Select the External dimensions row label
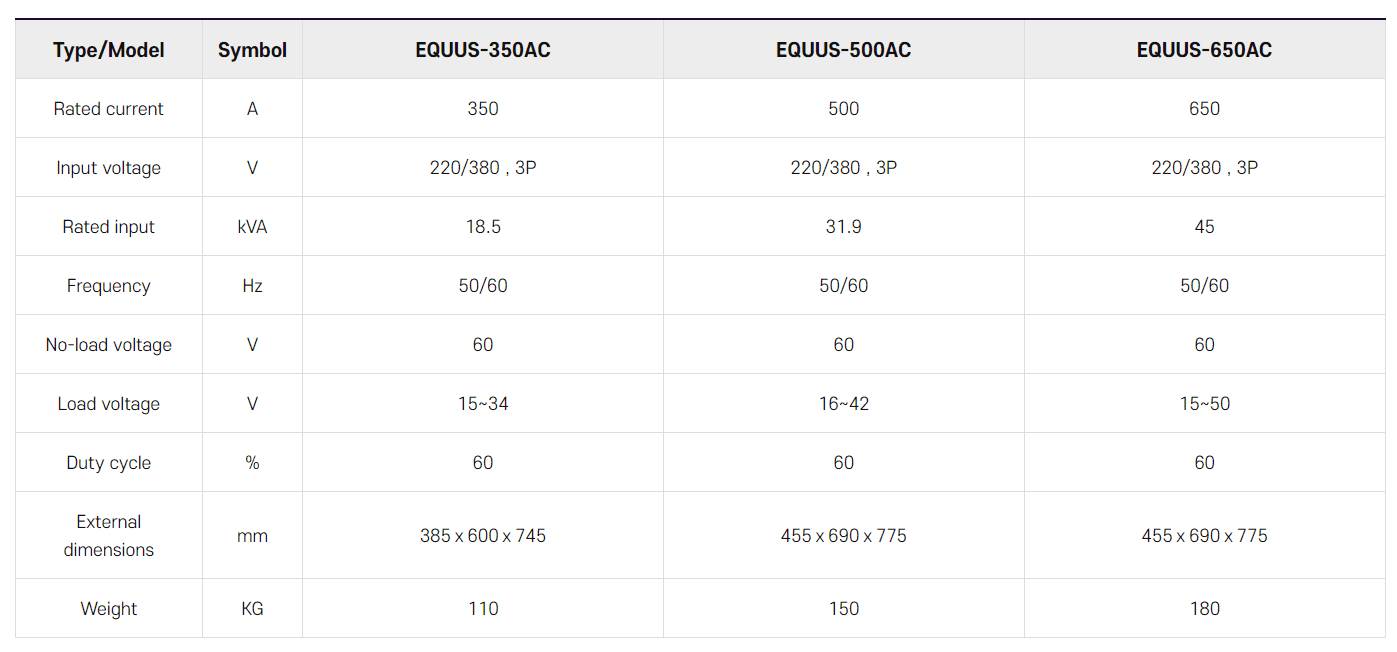The width and height of the screenshot is (1397, 652). (x=109, y=536)
